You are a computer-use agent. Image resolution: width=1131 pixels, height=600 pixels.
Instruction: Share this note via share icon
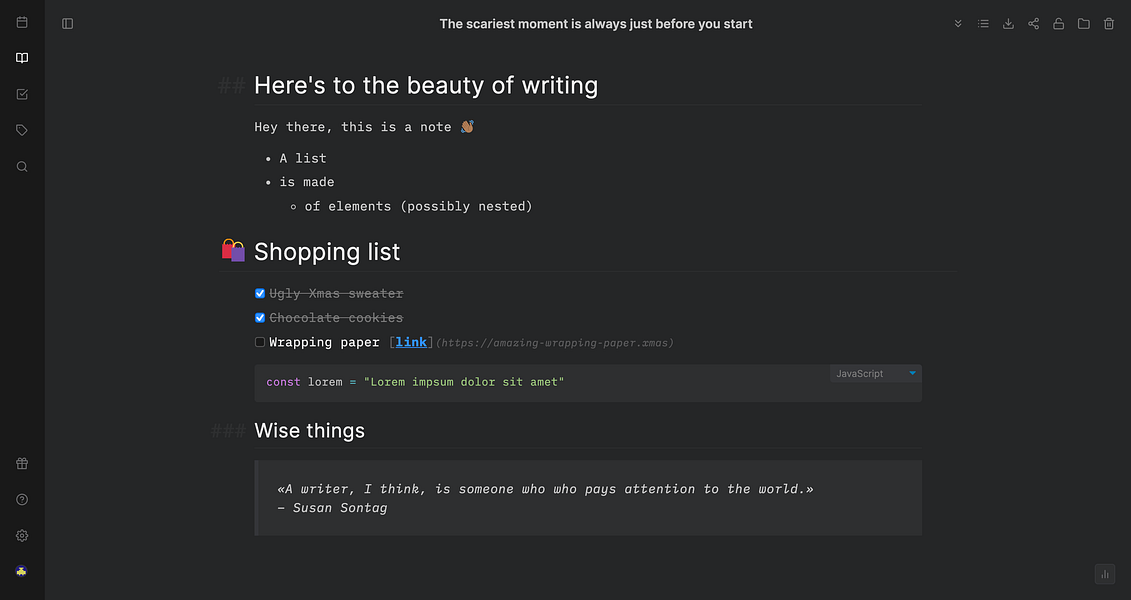point(1034,24)
